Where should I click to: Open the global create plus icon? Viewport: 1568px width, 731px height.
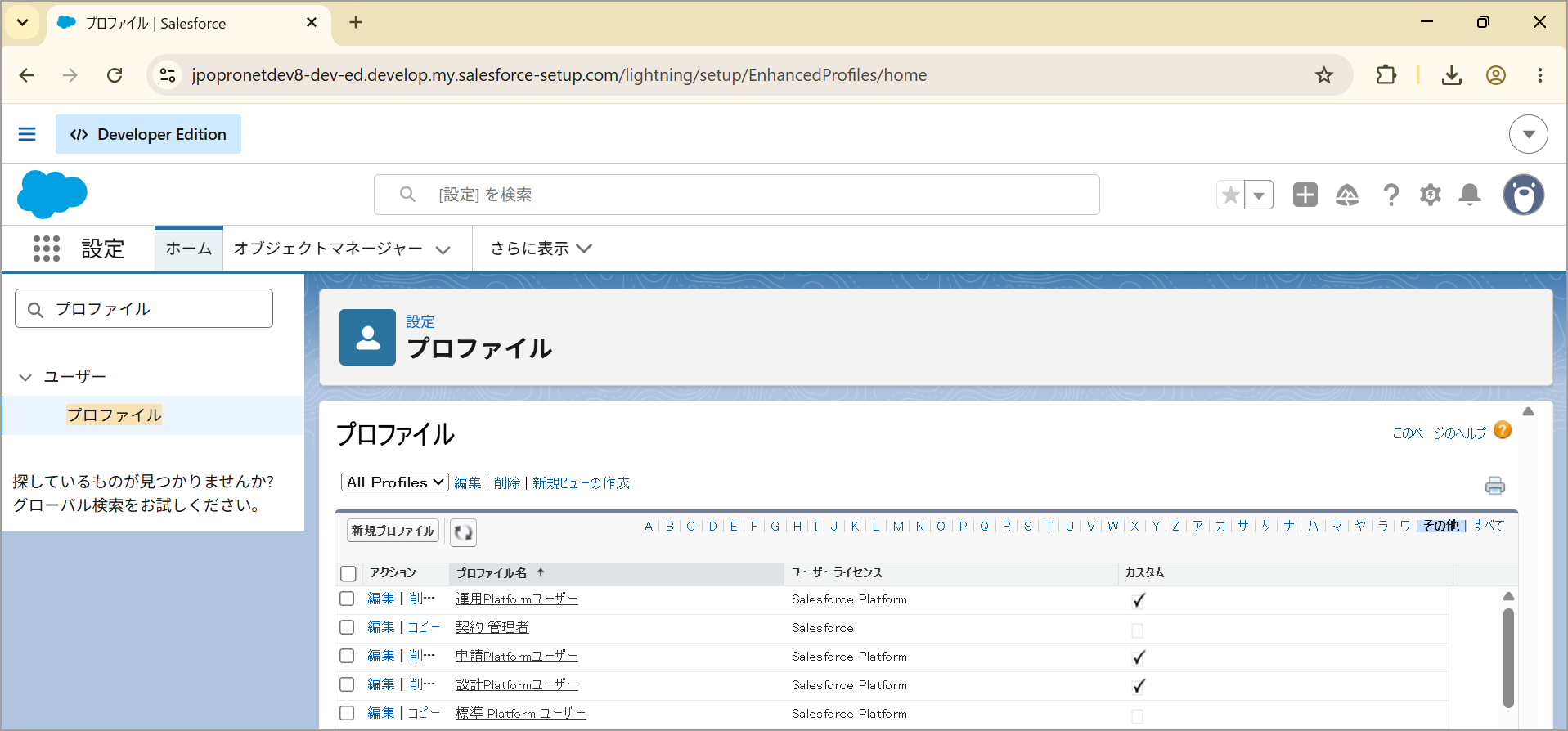1305,195
